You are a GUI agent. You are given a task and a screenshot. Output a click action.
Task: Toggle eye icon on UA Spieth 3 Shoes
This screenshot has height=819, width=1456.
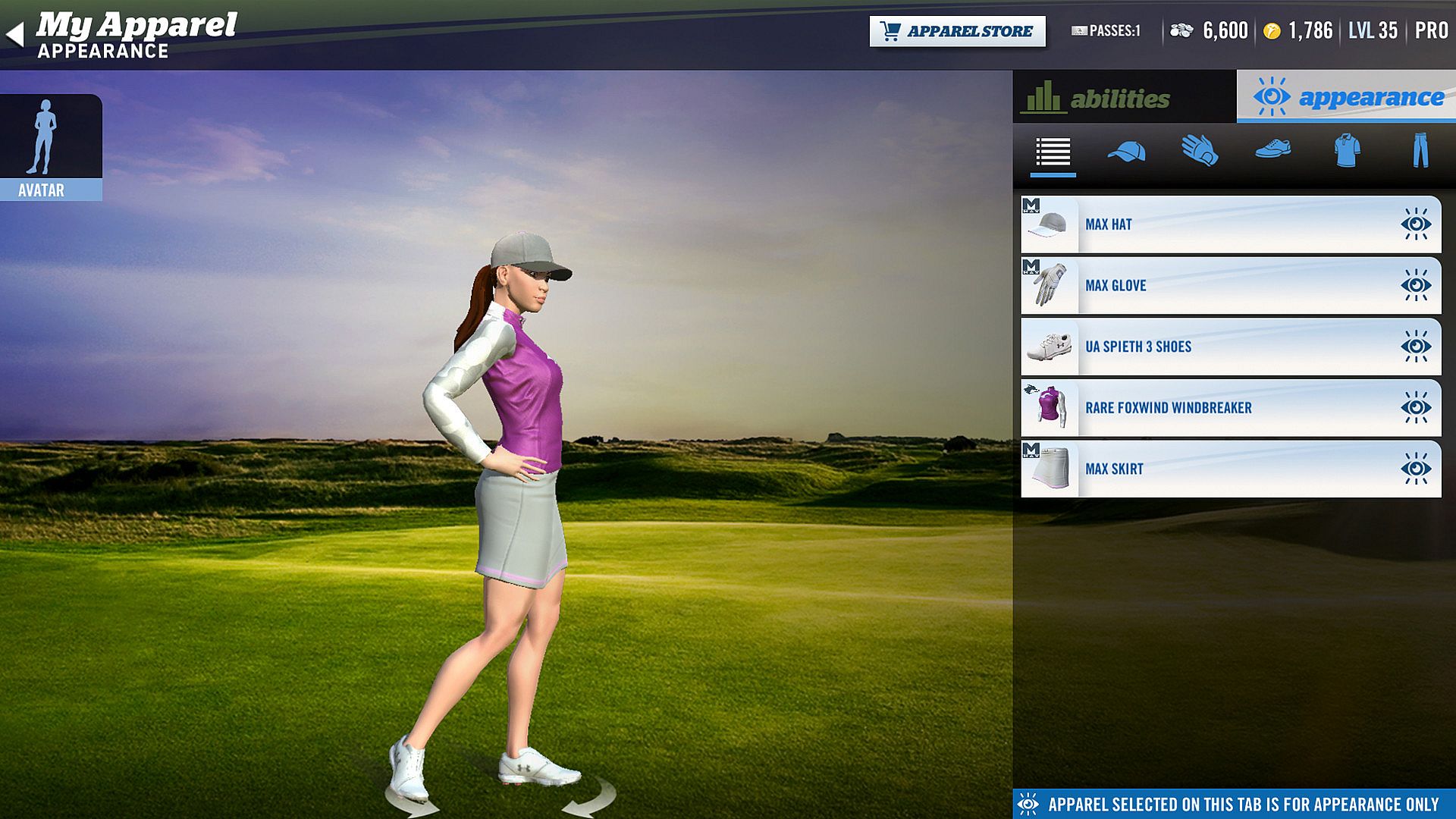pos(1415,347)
